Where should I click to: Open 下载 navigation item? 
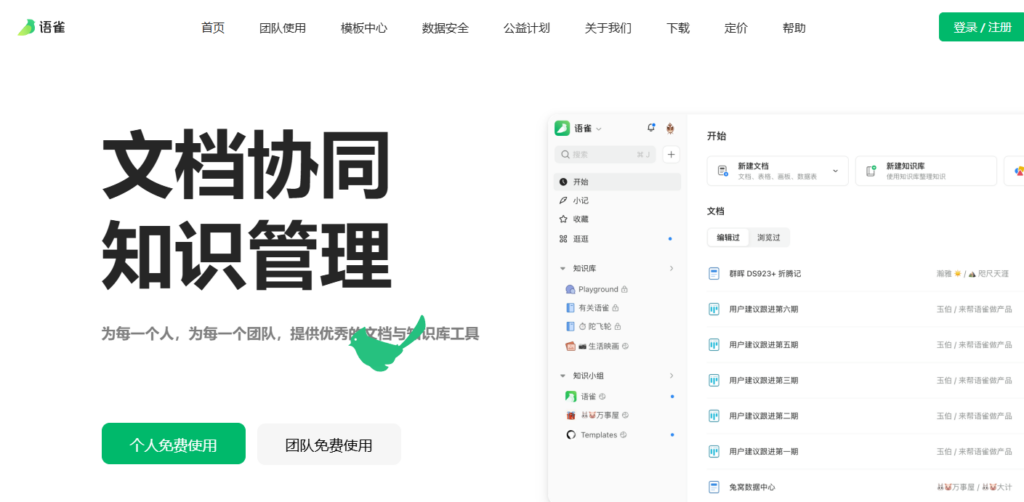678,28
